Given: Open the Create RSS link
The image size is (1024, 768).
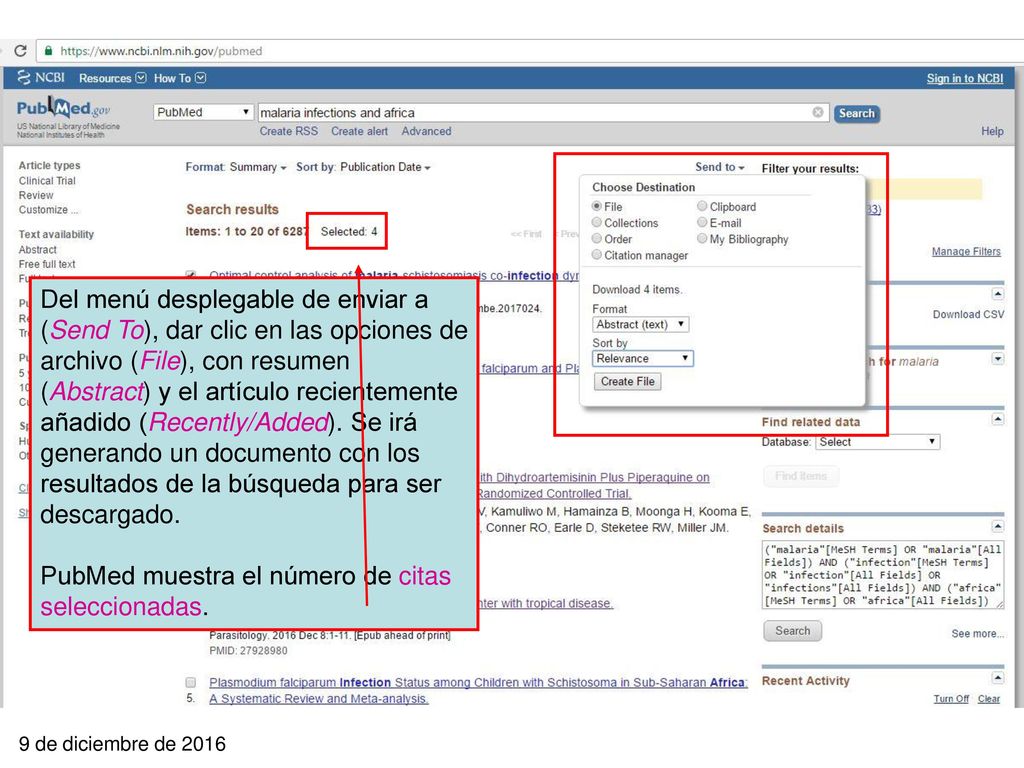Looking at the screenshot, I should point(289,131).
